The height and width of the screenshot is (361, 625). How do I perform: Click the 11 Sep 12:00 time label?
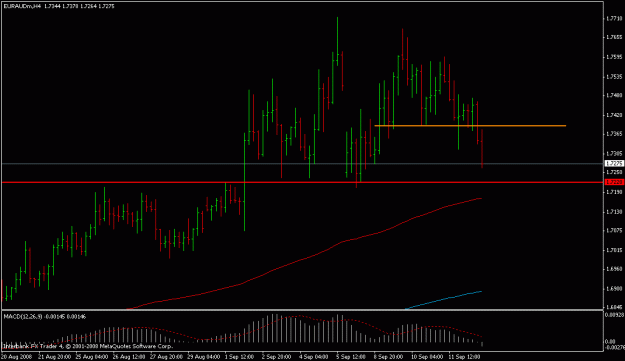(x=464, y=357)
